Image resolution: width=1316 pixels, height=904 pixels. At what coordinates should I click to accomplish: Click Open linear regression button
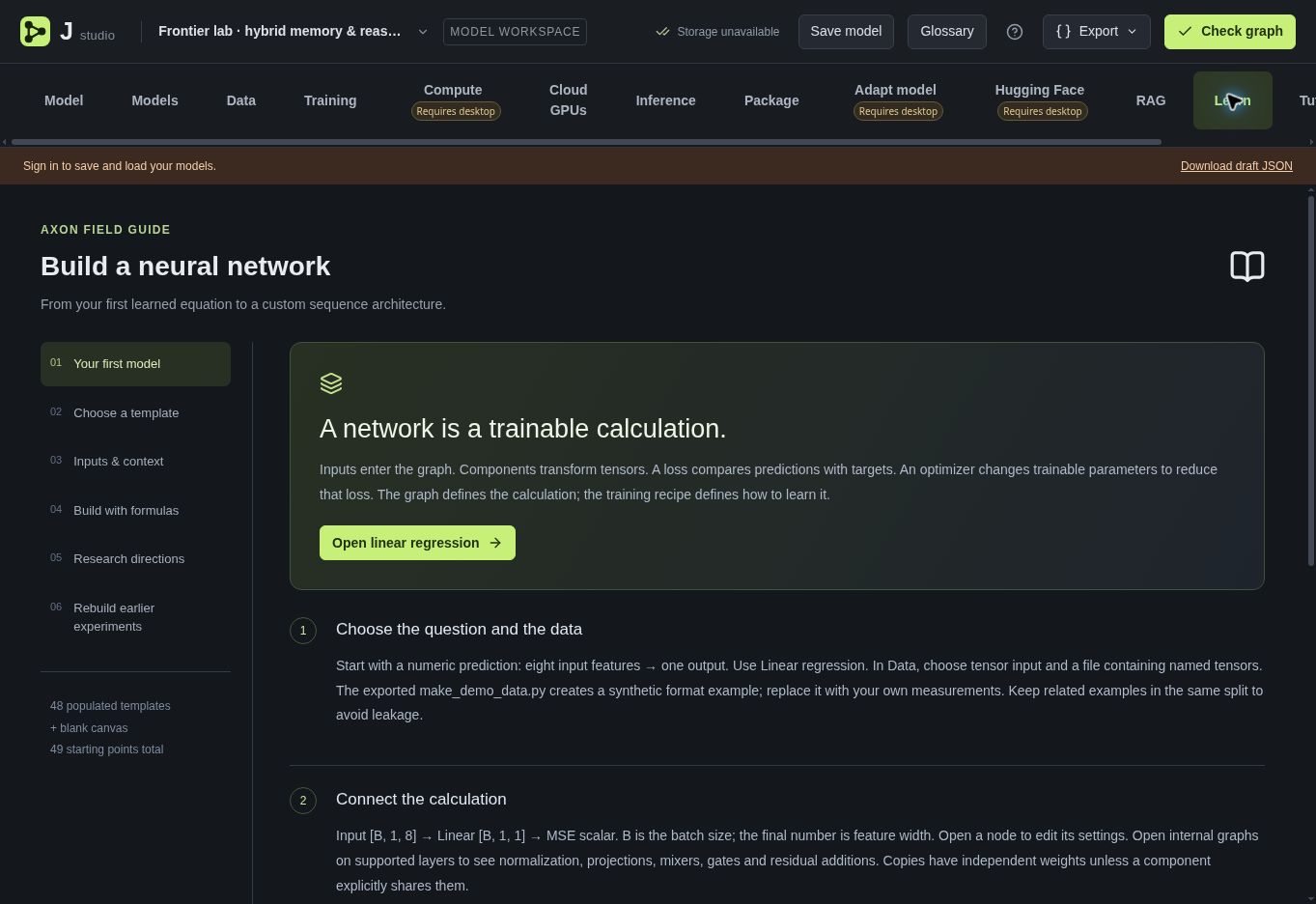click(x=417, y=543)
